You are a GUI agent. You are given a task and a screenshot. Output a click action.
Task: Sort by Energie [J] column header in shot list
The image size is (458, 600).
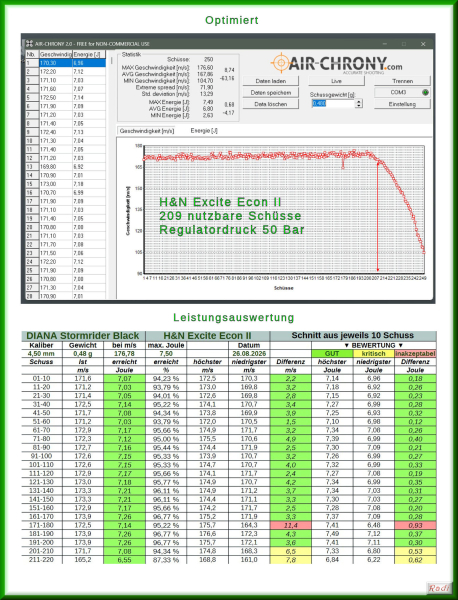(x=89, y=54)
